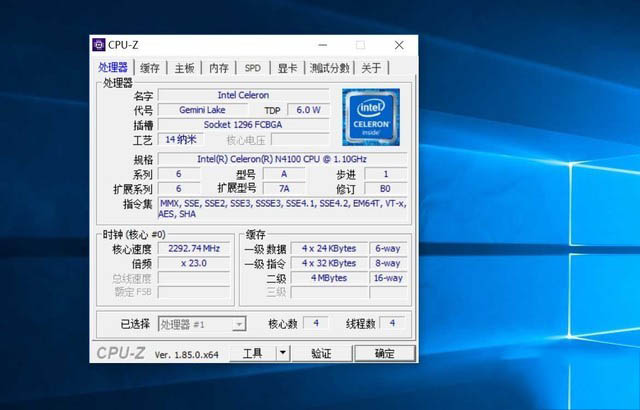
Task: Click the multiplier value x 23.0
Action: click(194, 263)
